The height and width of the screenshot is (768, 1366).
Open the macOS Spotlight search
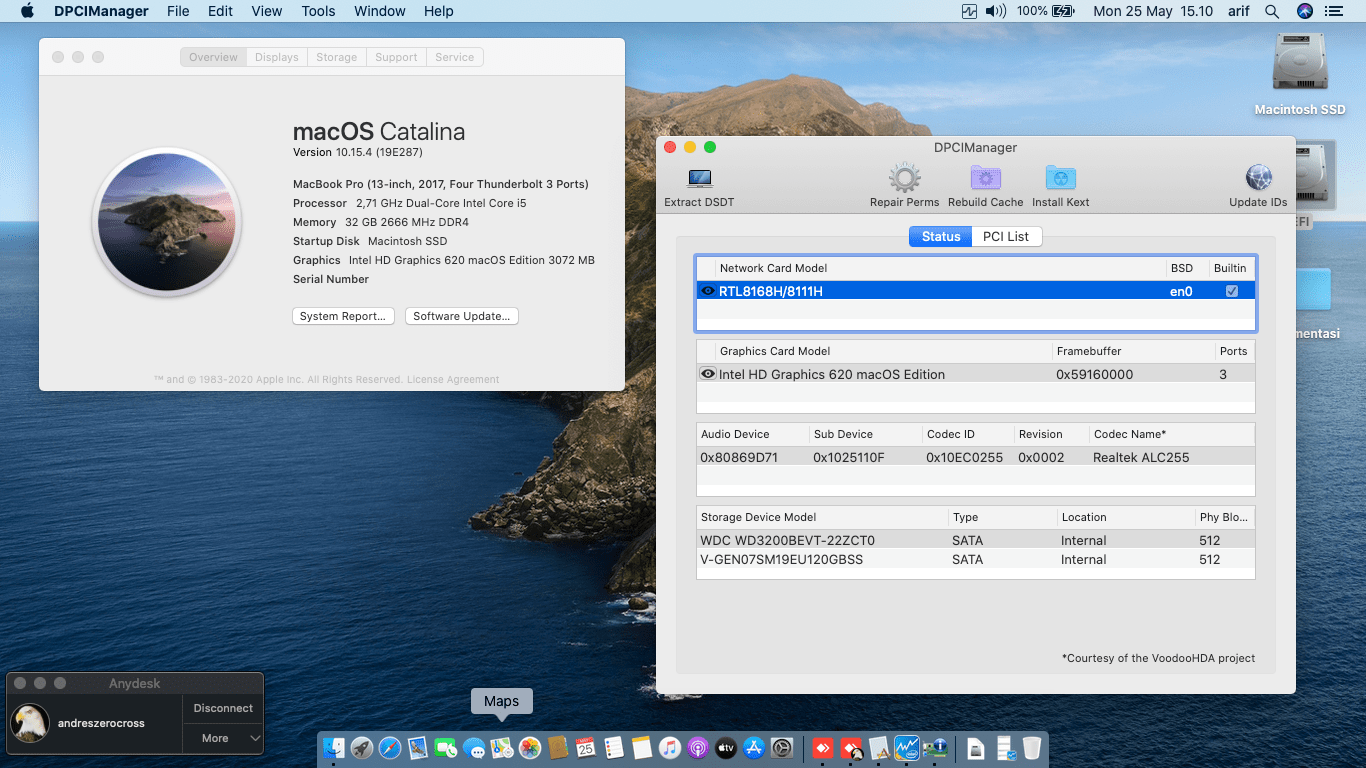[1272, 11]
